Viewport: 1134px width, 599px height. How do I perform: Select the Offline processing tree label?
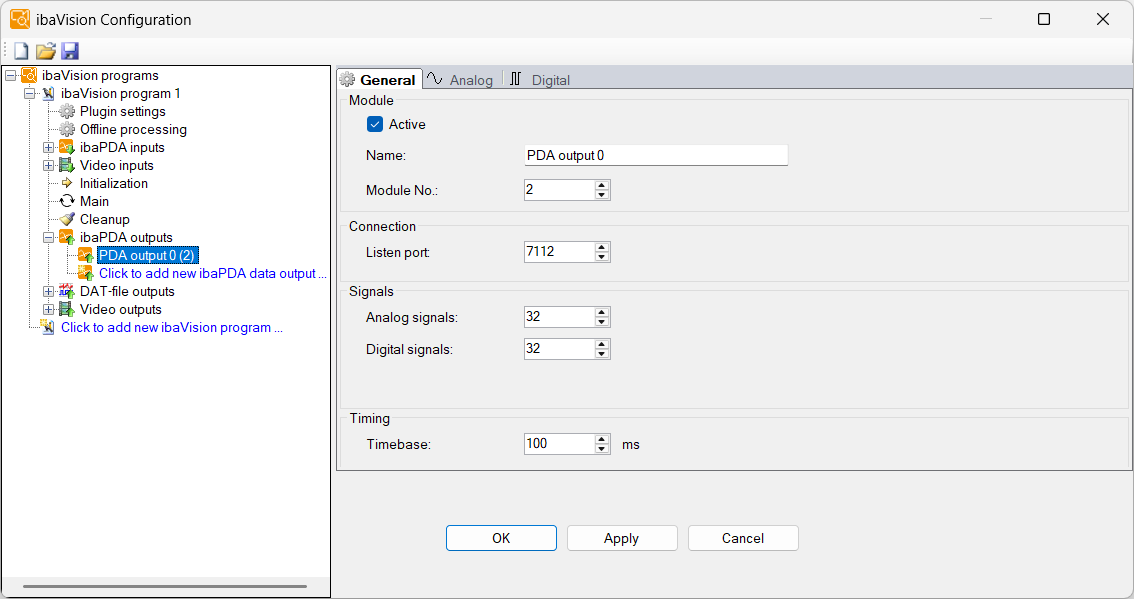[x=133, y=129]
